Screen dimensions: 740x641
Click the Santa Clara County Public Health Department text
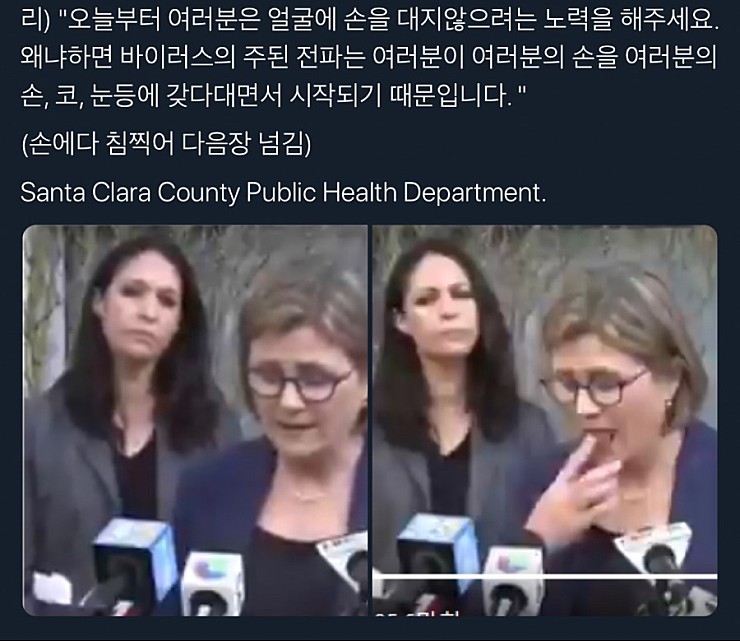pos(283,192)
